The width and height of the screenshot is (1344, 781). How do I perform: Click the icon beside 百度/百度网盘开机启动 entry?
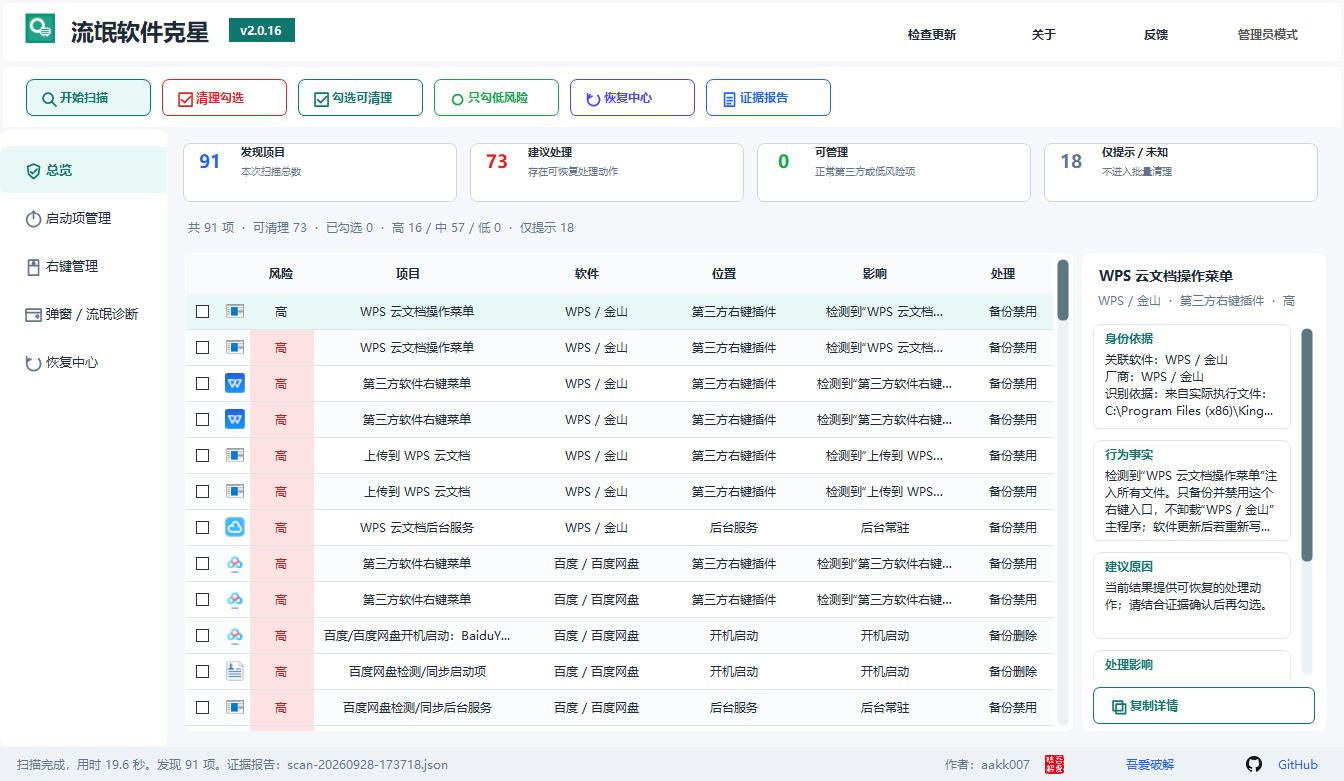(235, 635)
